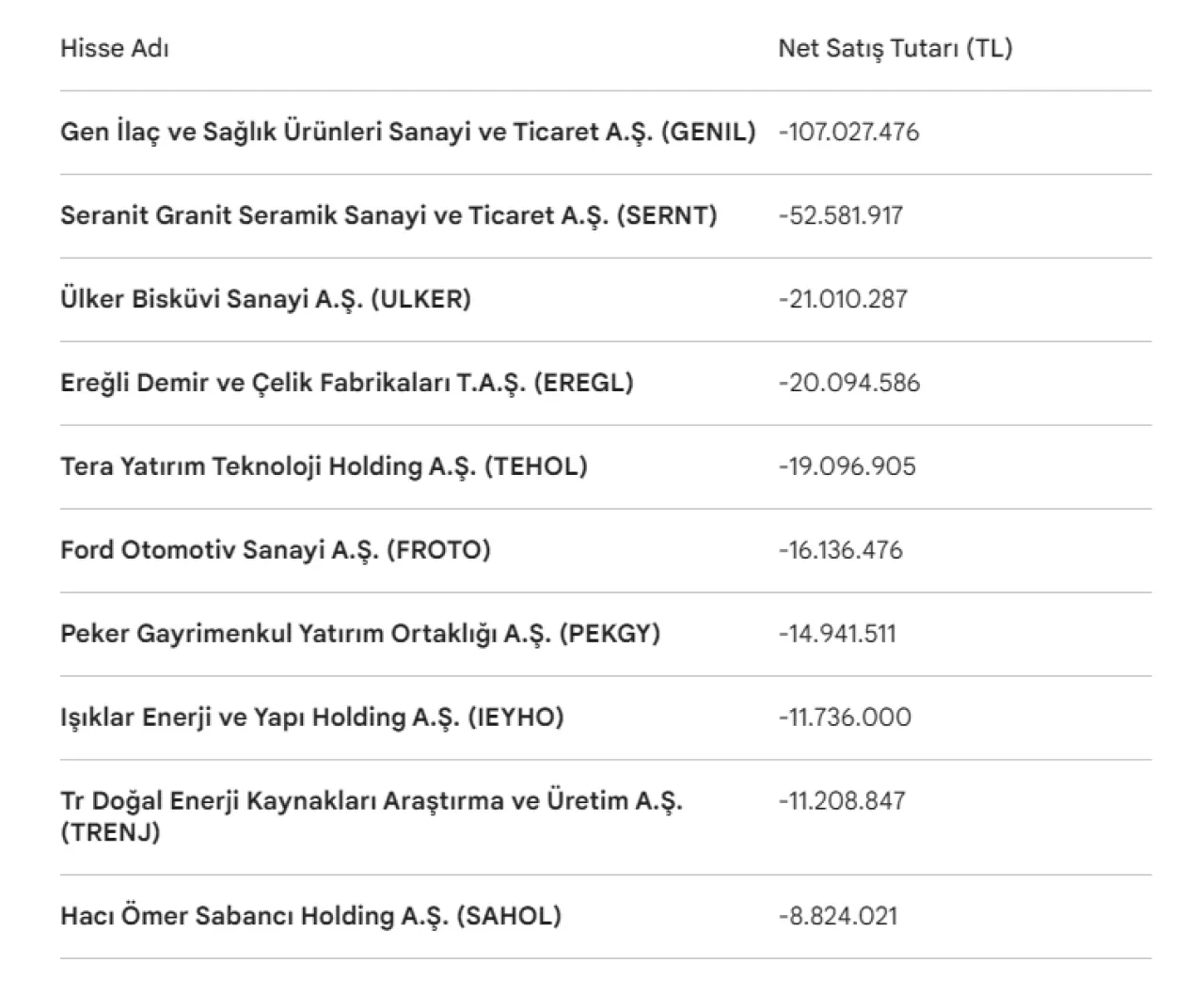Viewport: 1204px width, 994px height.
Task: Select Tera Yatırım Teknoloji Holding (TEHOL)
Action: [324, 466]
